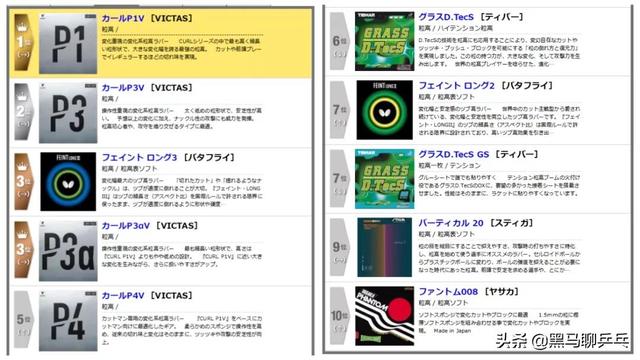Viewport: 640px width, 360px height.
Task: Click the 7位 badge beside フェイント ロング2
Action: pos(339,109)
